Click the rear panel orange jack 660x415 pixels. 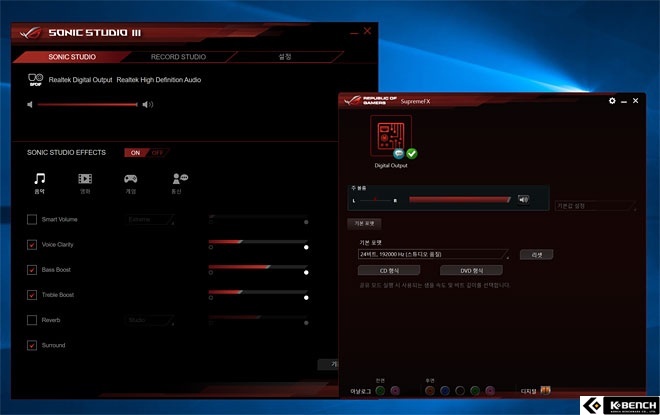(x=430, y=391)
